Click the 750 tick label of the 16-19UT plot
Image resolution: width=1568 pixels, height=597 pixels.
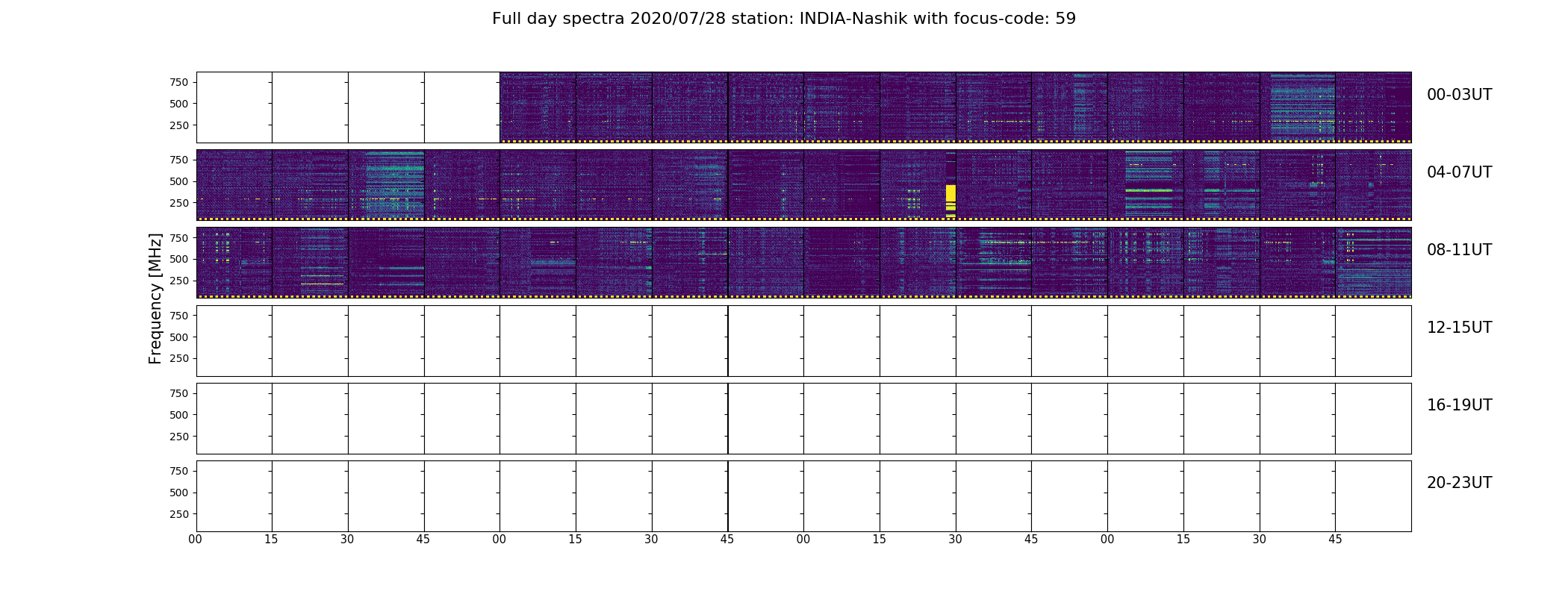tap(179, 393)
